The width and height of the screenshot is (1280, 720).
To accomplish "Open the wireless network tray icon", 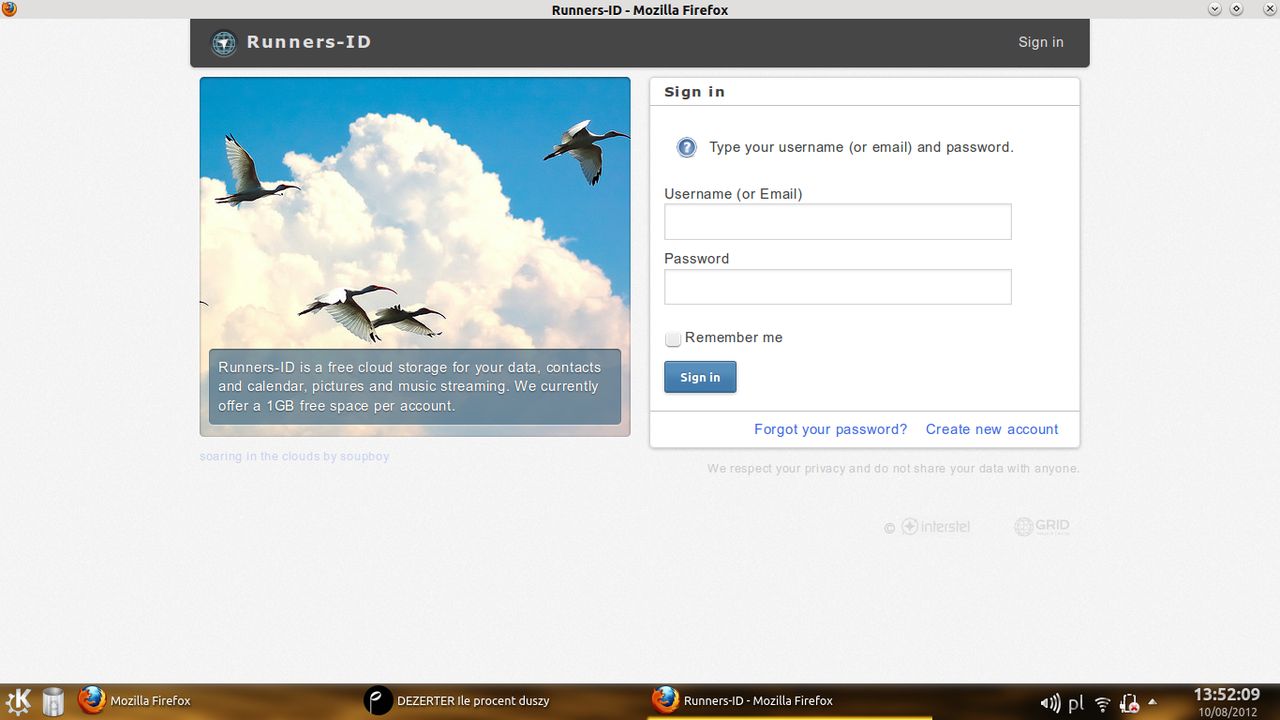I will tap(1103, 704).
